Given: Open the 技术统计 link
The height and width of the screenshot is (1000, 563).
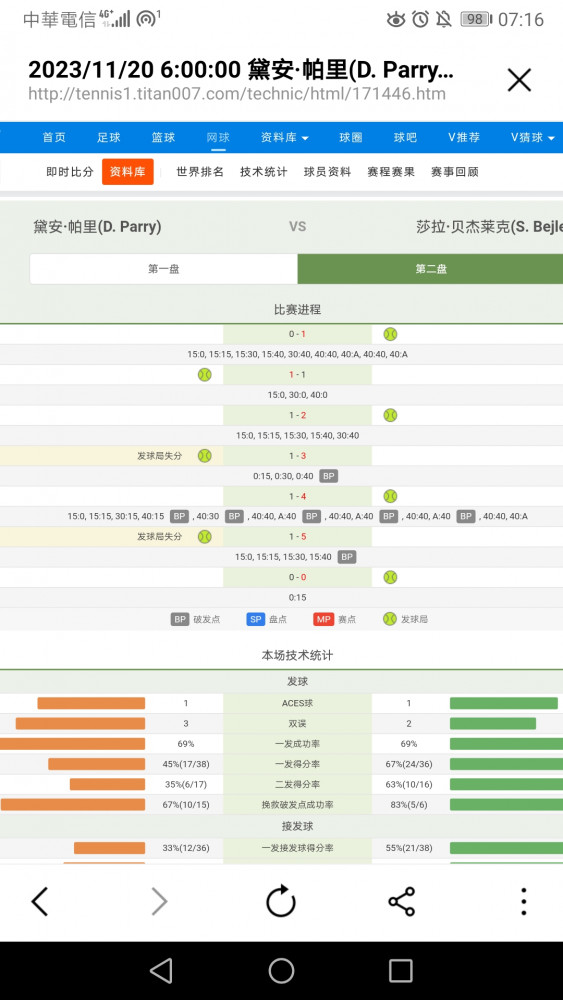Looking at the screenshot, I should click(x=264, y=172).
